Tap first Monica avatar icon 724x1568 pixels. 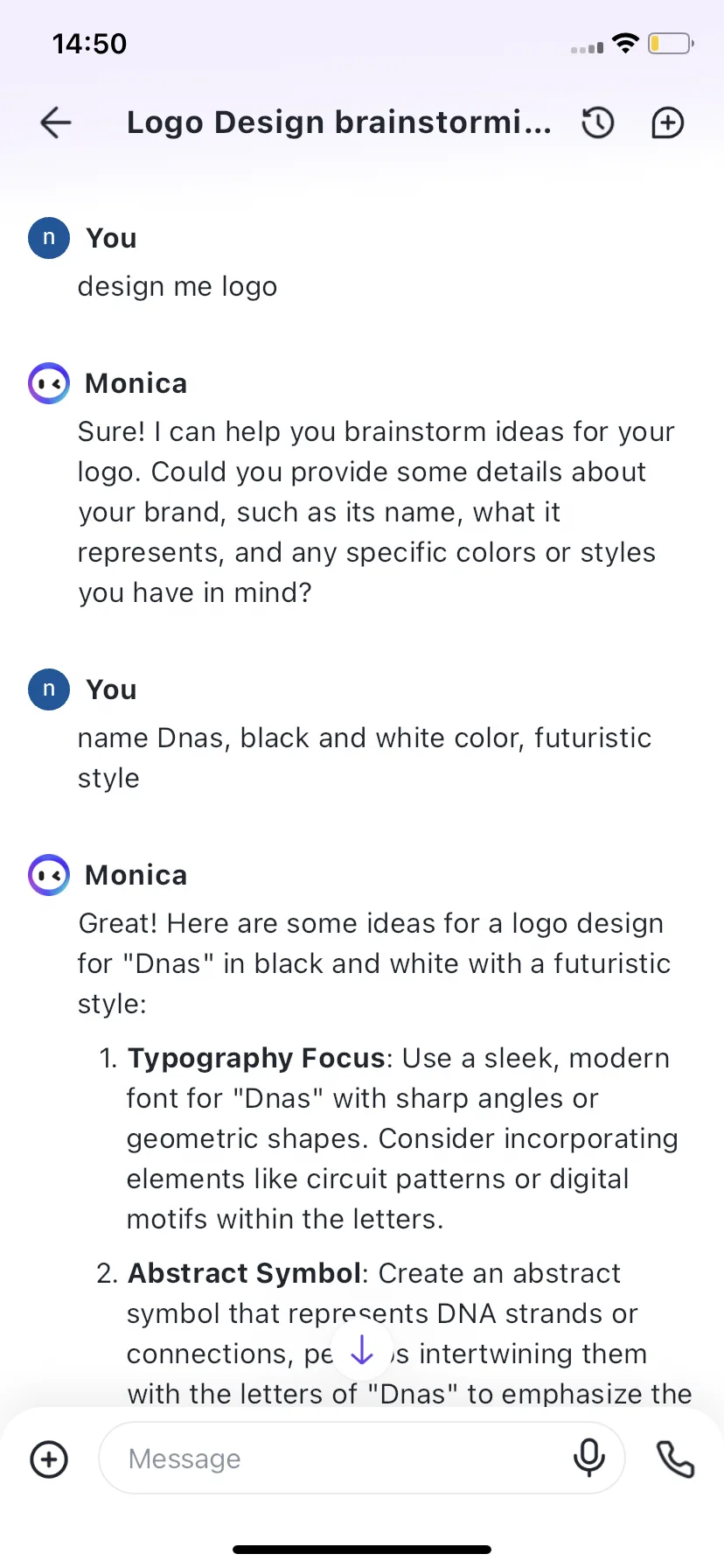(49, 383)
